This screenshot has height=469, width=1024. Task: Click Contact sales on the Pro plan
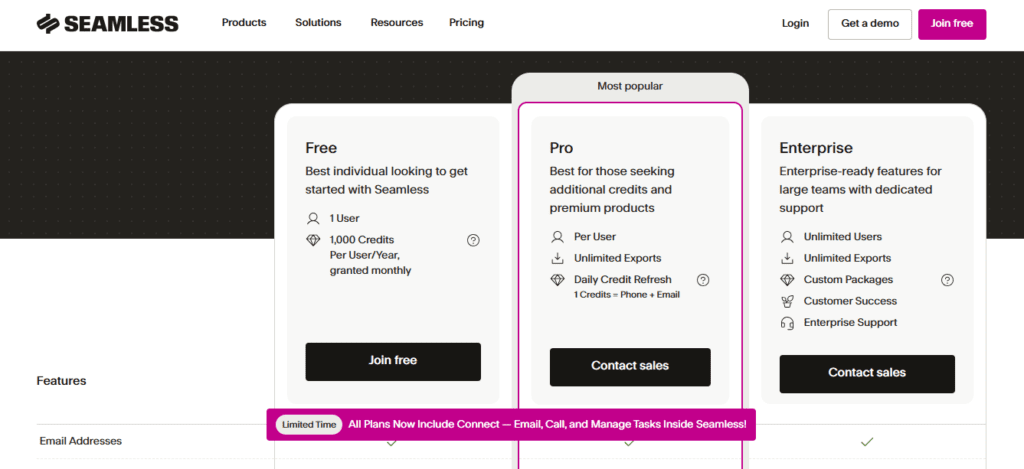630,366
